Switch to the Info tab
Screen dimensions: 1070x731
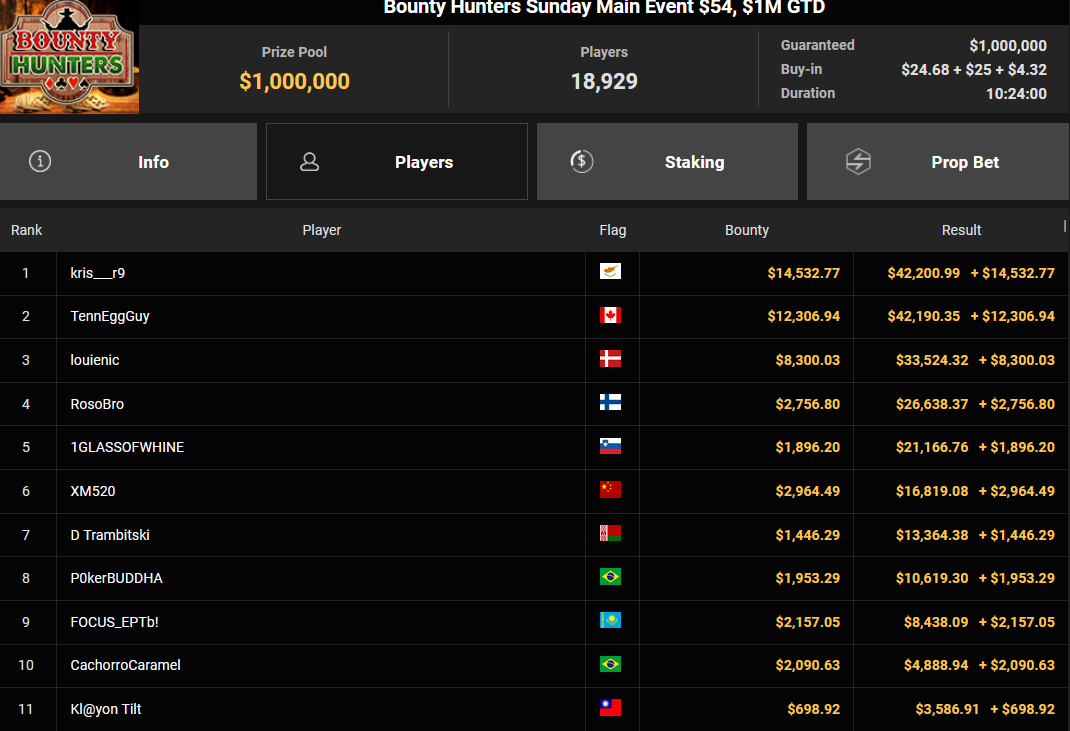[x=128, y=162]
